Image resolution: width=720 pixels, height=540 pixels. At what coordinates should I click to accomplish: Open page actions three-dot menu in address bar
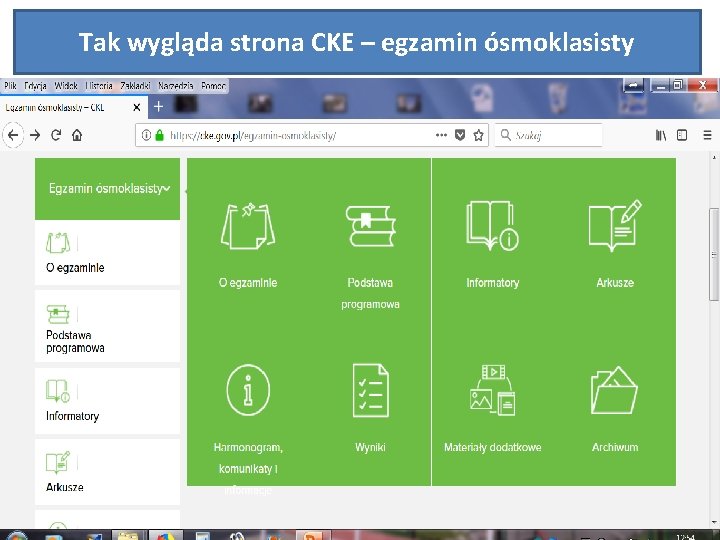(x=441, y=135)
